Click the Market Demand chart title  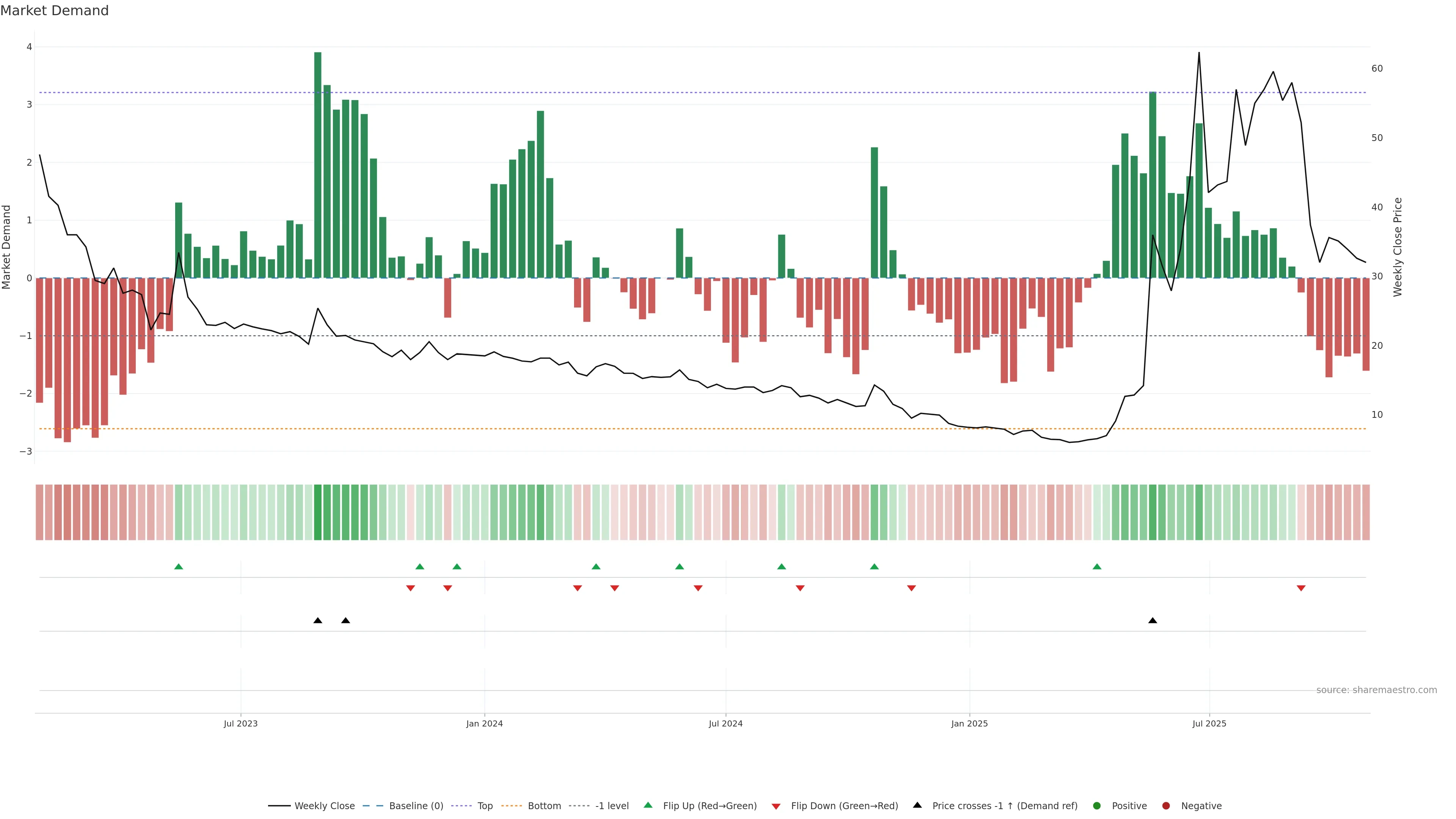[x=54, y=11]
